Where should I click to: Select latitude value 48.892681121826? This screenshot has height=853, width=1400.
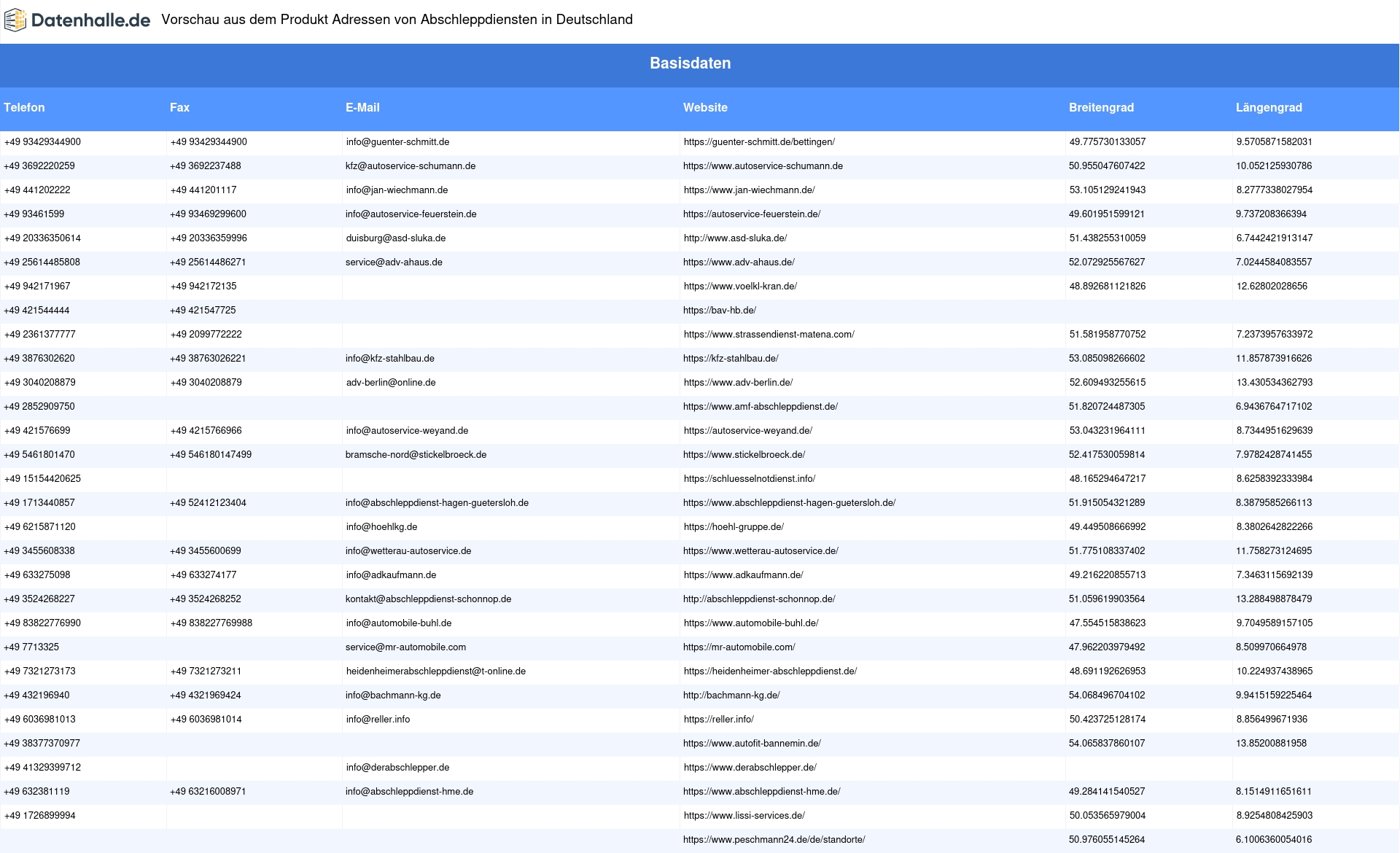point(1107,287)
